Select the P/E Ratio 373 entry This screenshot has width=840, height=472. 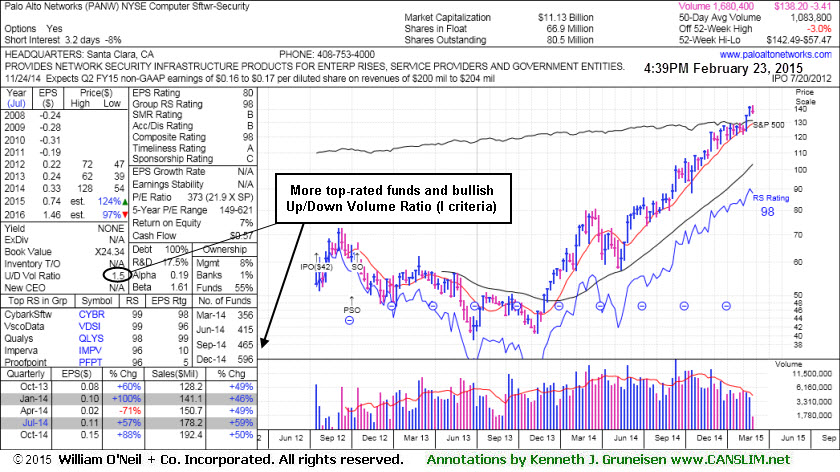click(193, 197)
